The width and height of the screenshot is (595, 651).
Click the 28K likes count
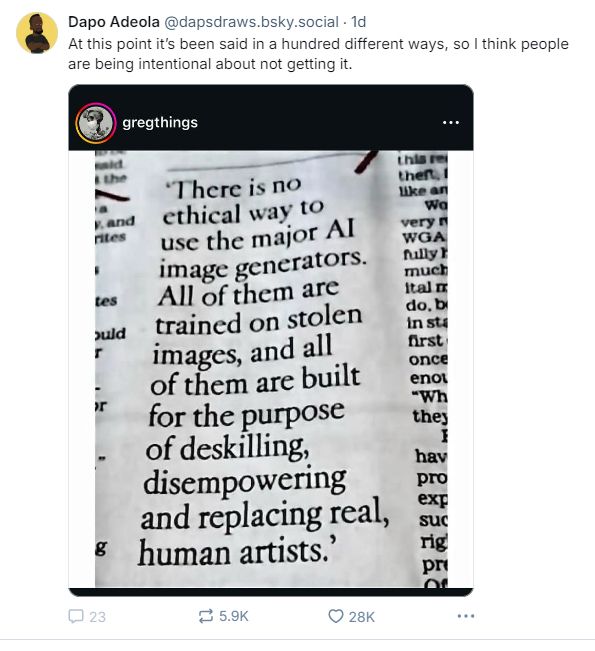(x=361, y=617)
